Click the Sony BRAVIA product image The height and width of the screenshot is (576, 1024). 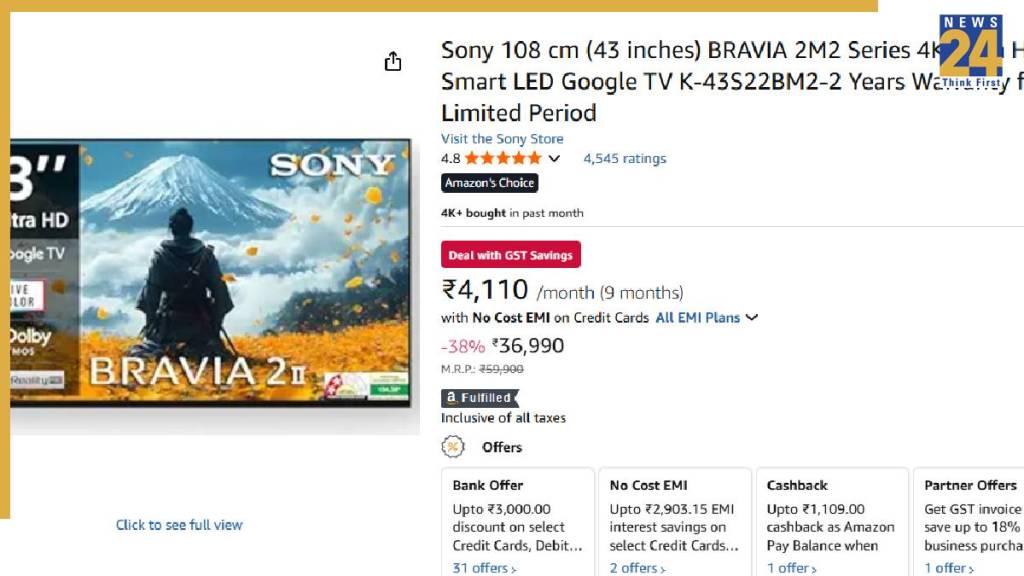tap(210, 273)
